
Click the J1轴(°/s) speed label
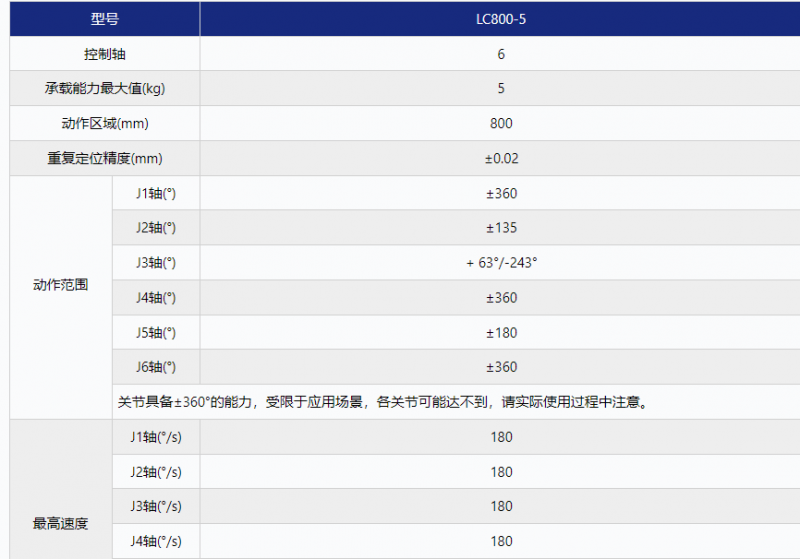[x=158, y=437]
